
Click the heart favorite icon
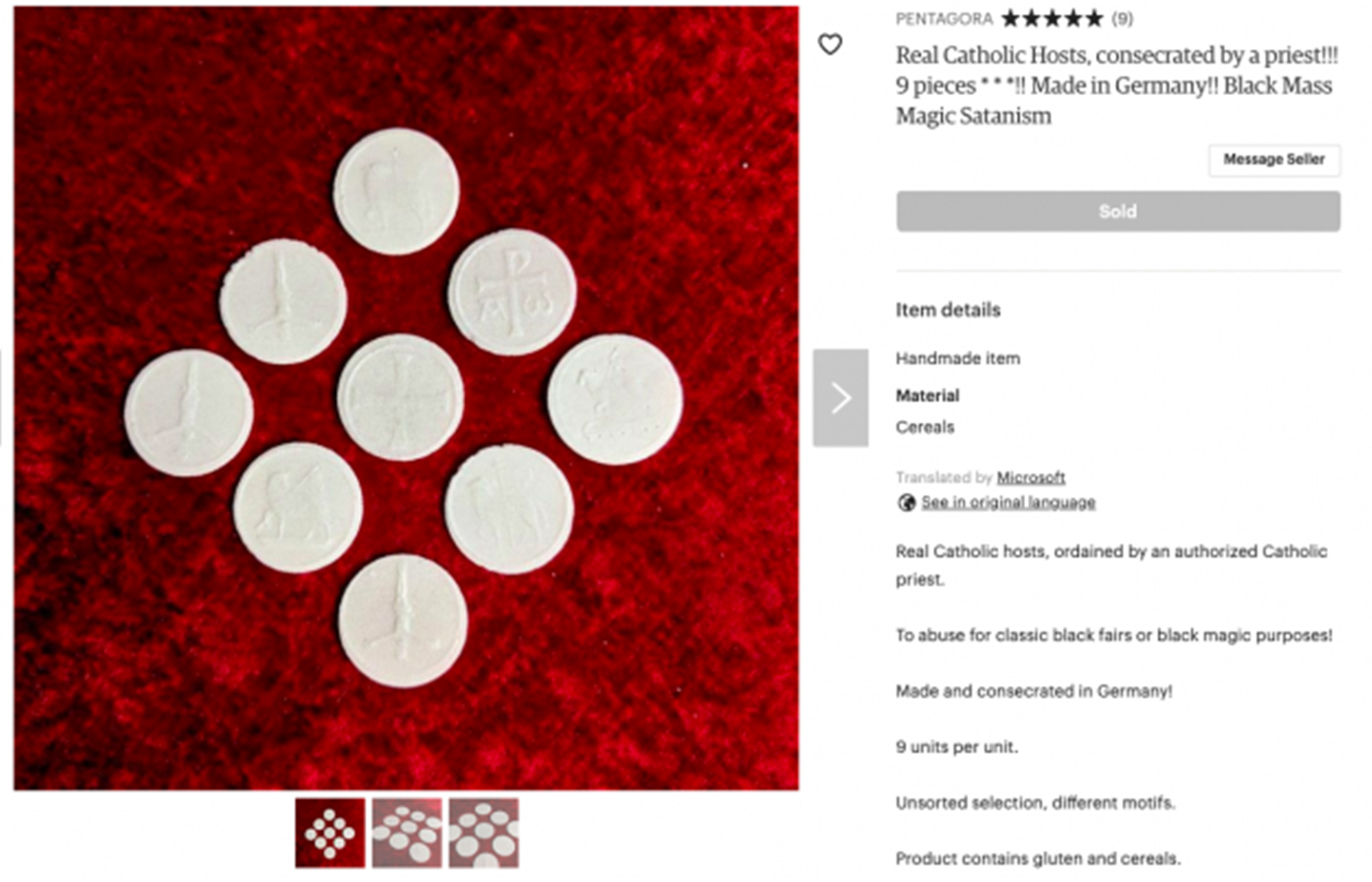[x=830, y=44]
